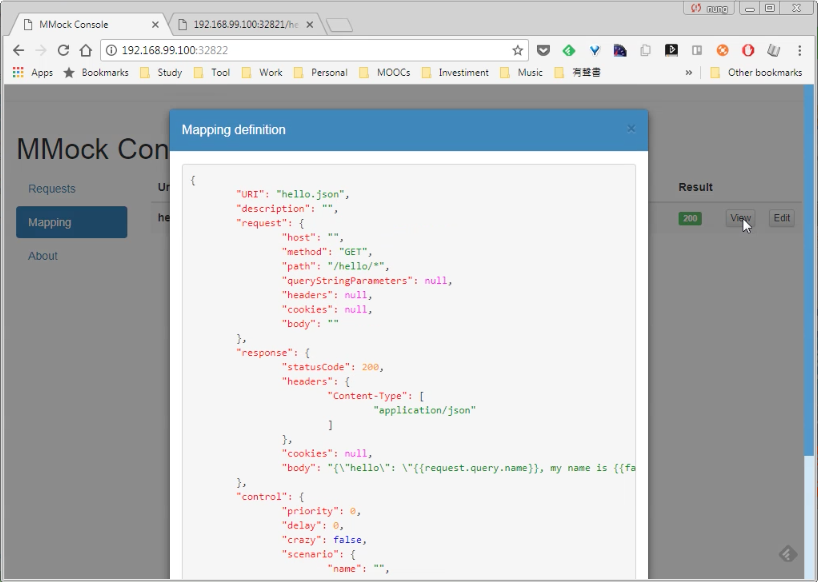Viewport: 818px width, 582px height.
Task: Expand the Investiment bookmarks folder
Action: [x=455, y=72]
